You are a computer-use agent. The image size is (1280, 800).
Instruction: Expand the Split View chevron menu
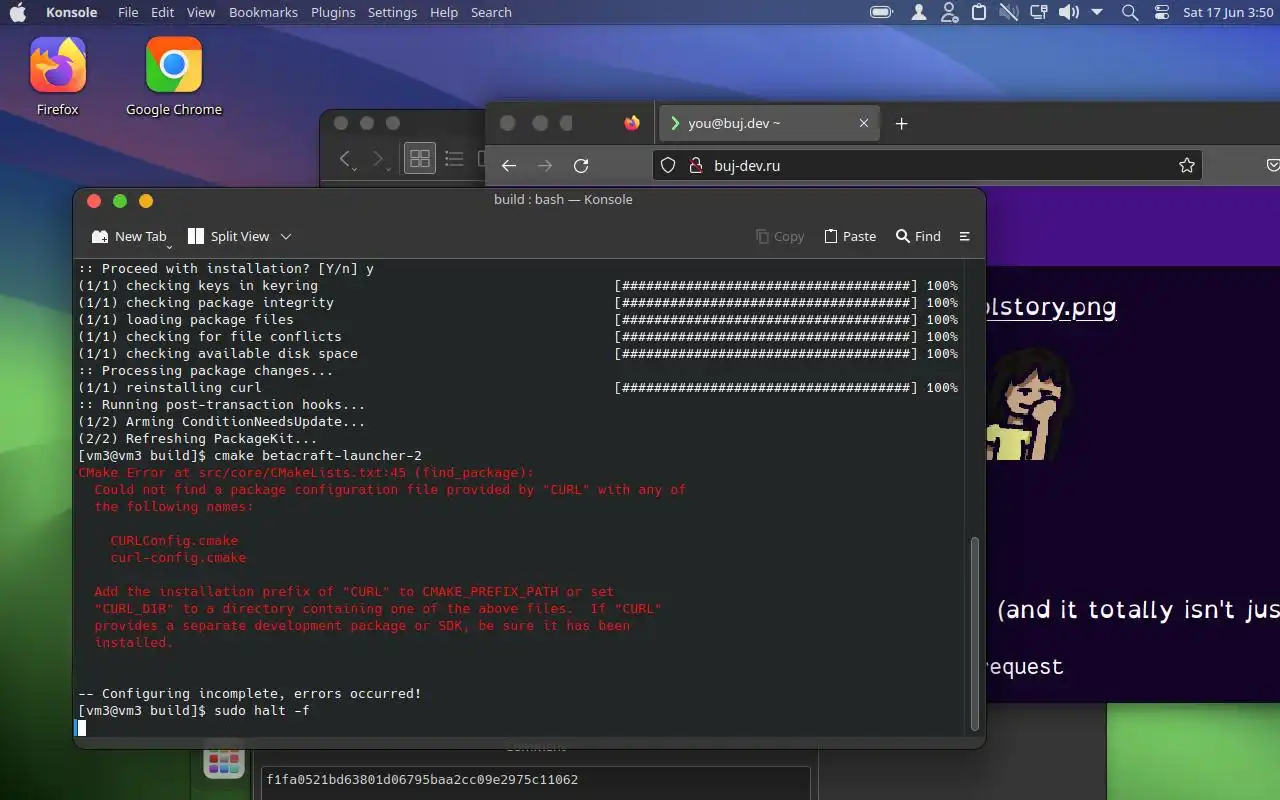[286, 236]
